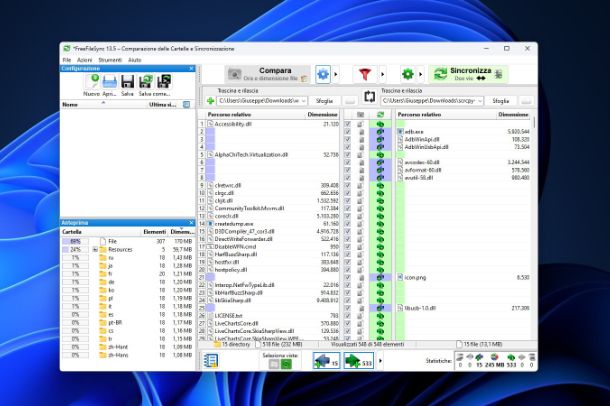610x406 pixels.
Task: Click the 89% size bar for File row
Action: (x=75, y=241)
